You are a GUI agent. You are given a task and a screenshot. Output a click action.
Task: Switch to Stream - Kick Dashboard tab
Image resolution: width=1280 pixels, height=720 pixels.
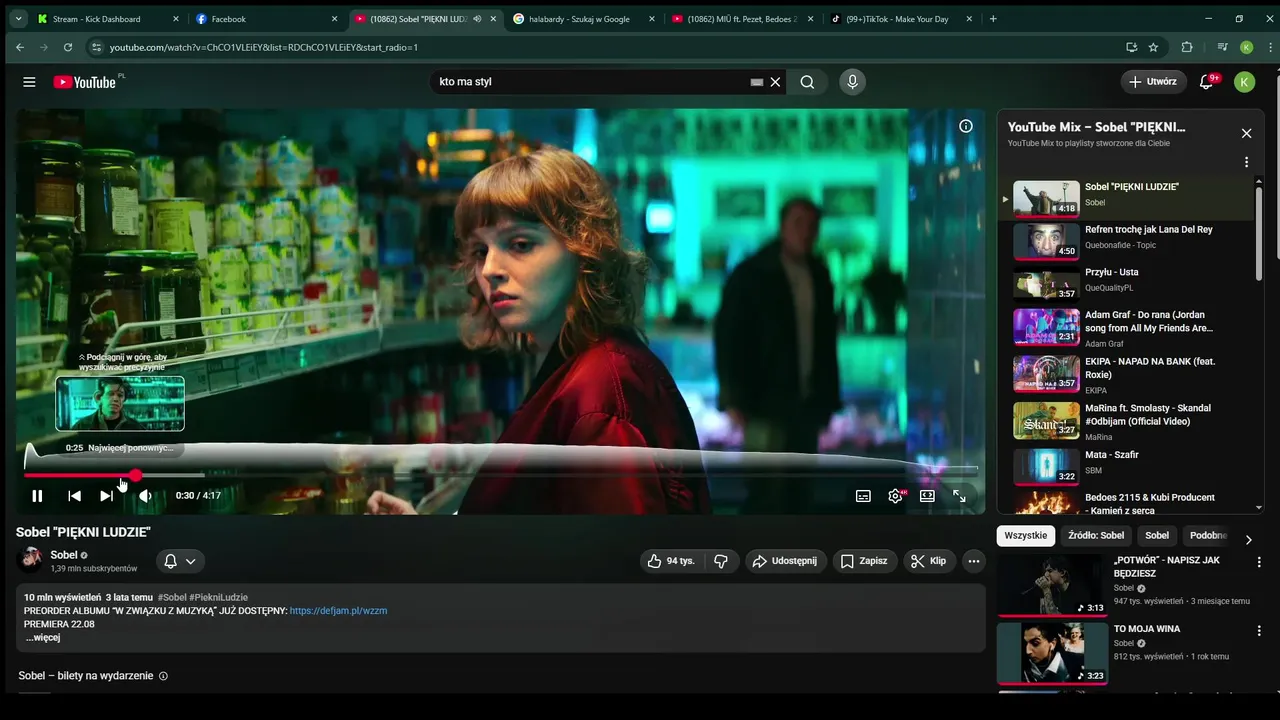tap(108, 19)
